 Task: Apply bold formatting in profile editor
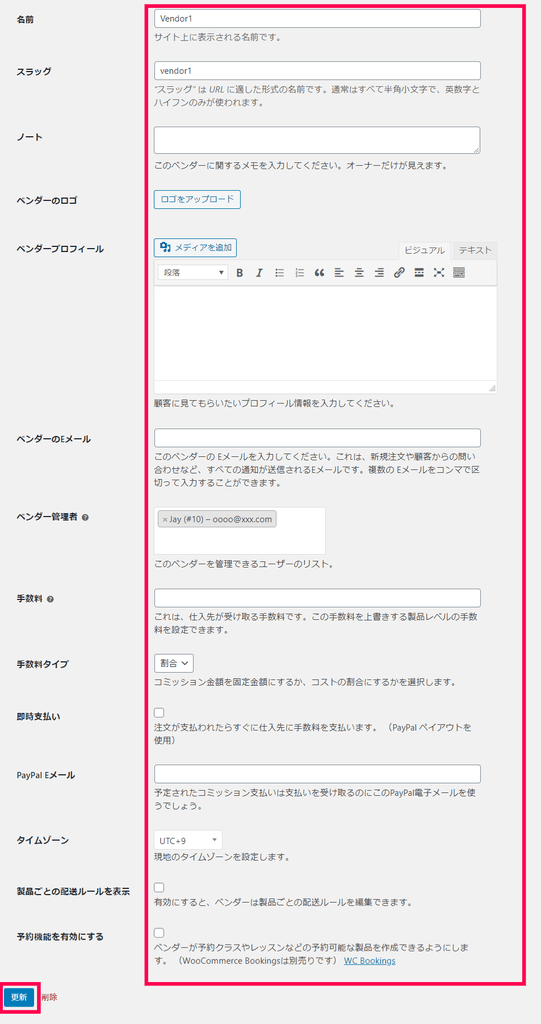[240, 273]
